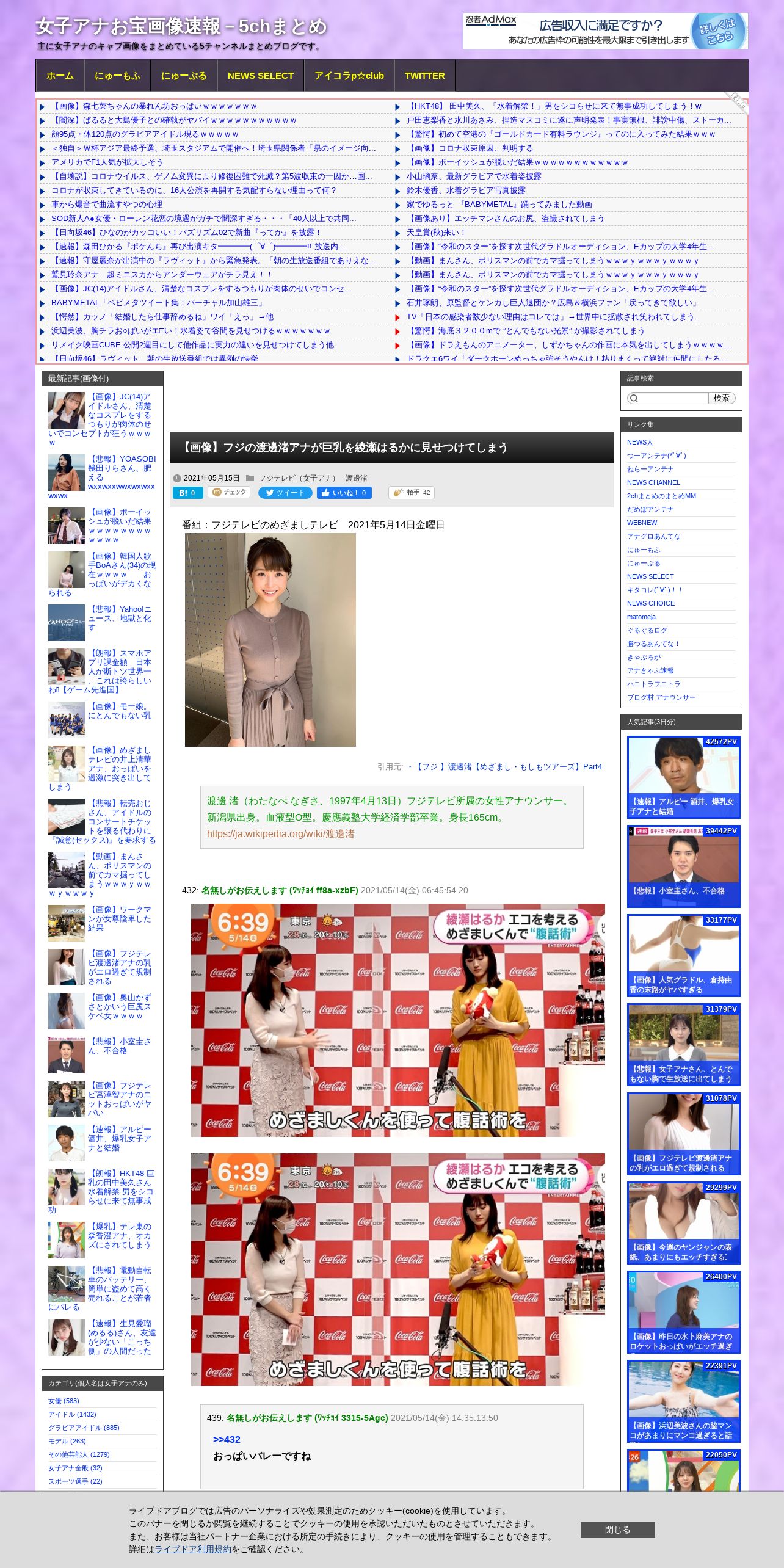Viewport: 784px width, 1568px height.
Task: Open the にゅーぷる navigation tab
Action: [x=184, y=76]
